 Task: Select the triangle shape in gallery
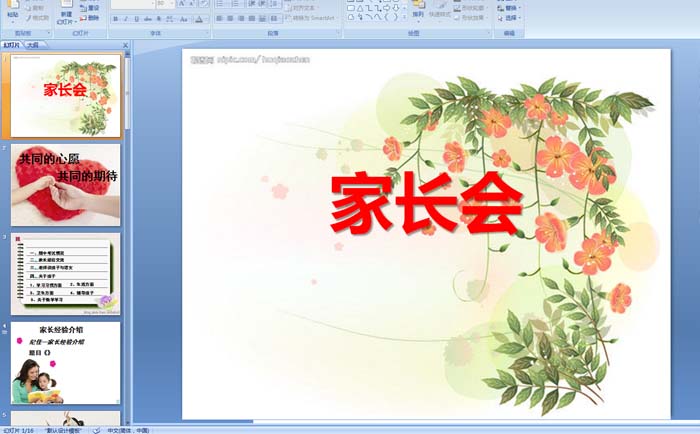(x=360, y=8)
